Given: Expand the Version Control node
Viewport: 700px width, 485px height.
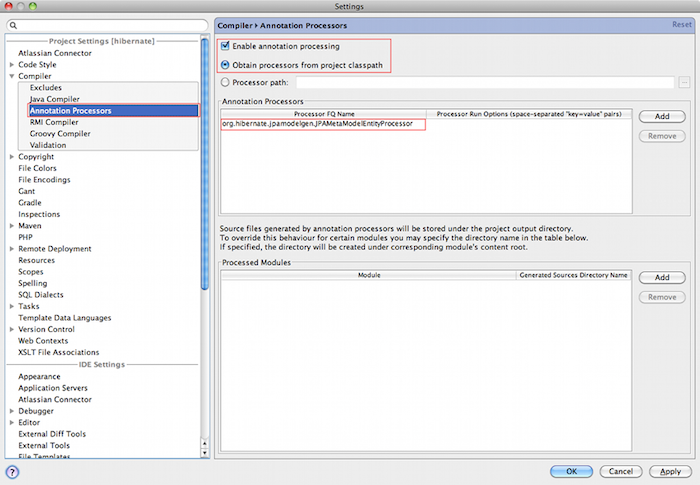Looking at the screenshot, I should [11, 329].
